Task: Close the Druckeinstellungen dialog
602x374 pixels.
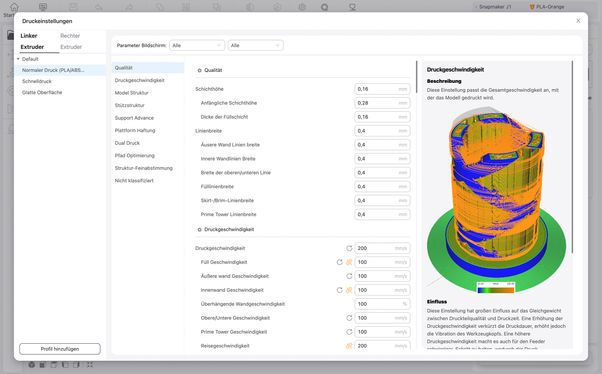Action: click(578, 21)
